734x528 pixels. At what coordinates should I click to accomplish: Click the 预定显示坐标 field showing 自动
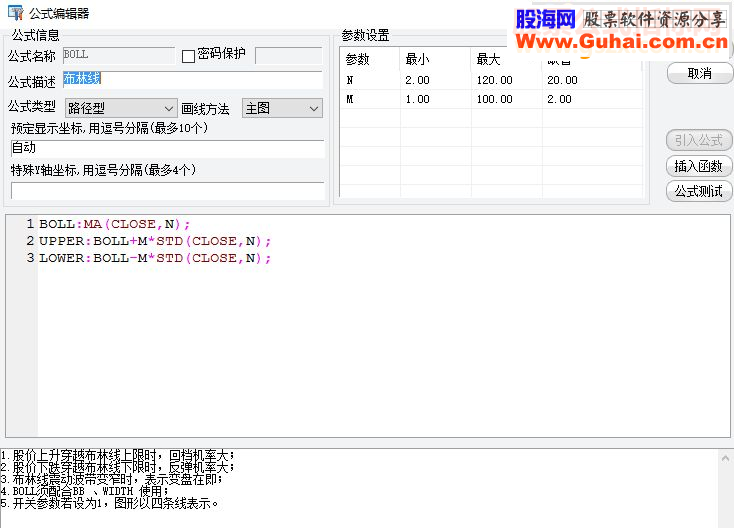[167, 148]
